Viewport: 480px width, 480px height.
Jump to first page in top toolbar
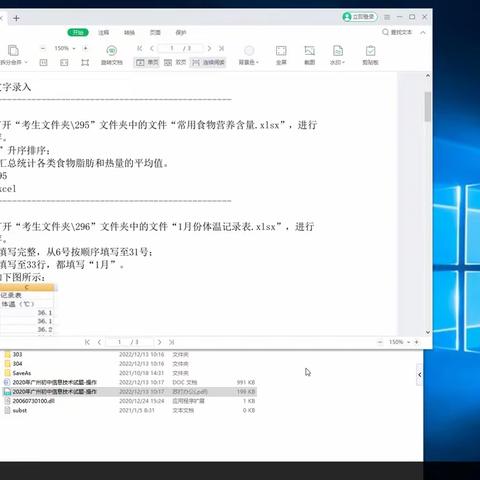(140, 48)
